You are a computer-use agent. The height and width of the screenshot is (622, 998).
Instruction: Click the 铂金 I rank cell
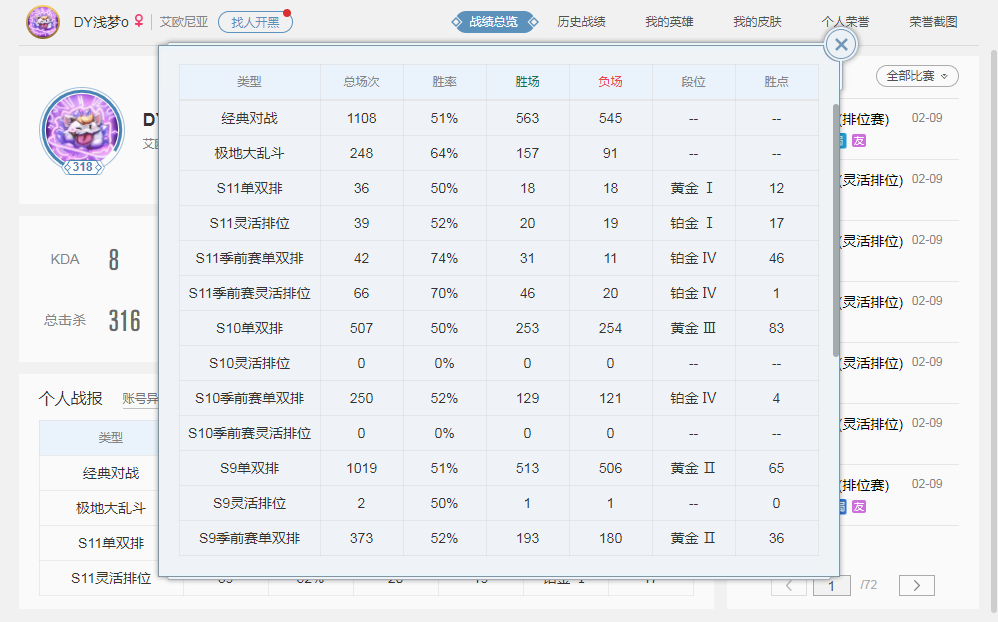[x=692, y=223]
